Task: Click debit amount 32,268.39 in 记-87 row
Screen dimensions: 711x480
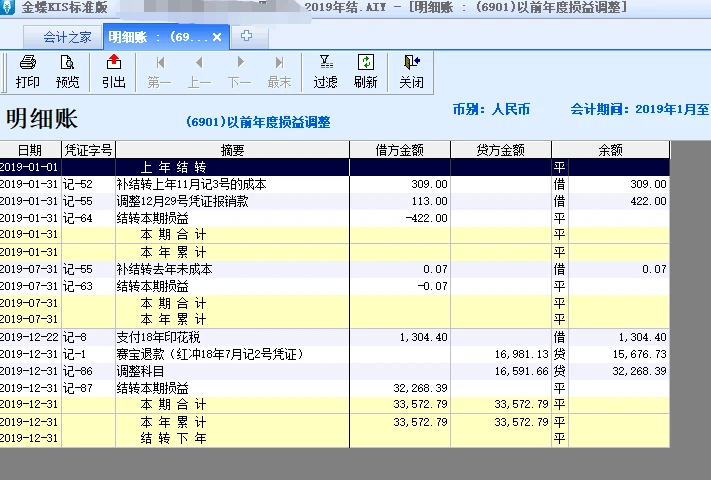Action: [x=420, y=388]
